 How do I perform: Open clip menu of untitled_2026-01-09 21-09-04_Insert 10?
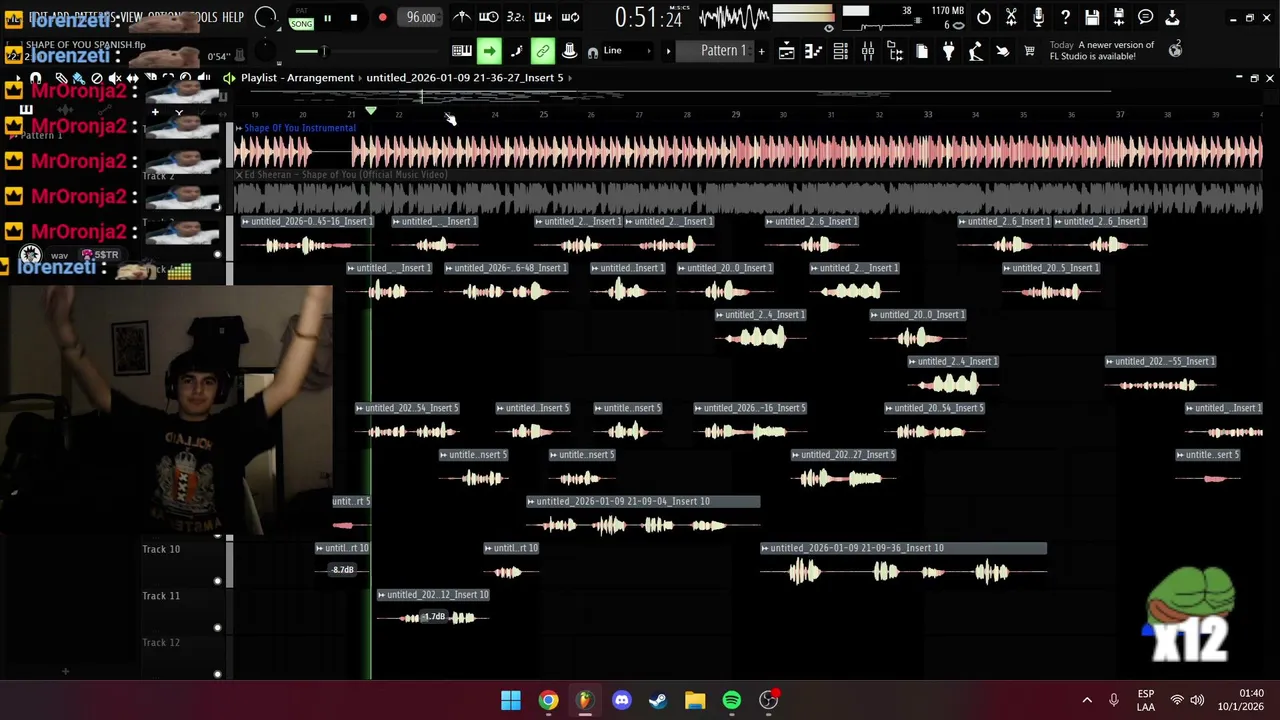coord(532,502)
